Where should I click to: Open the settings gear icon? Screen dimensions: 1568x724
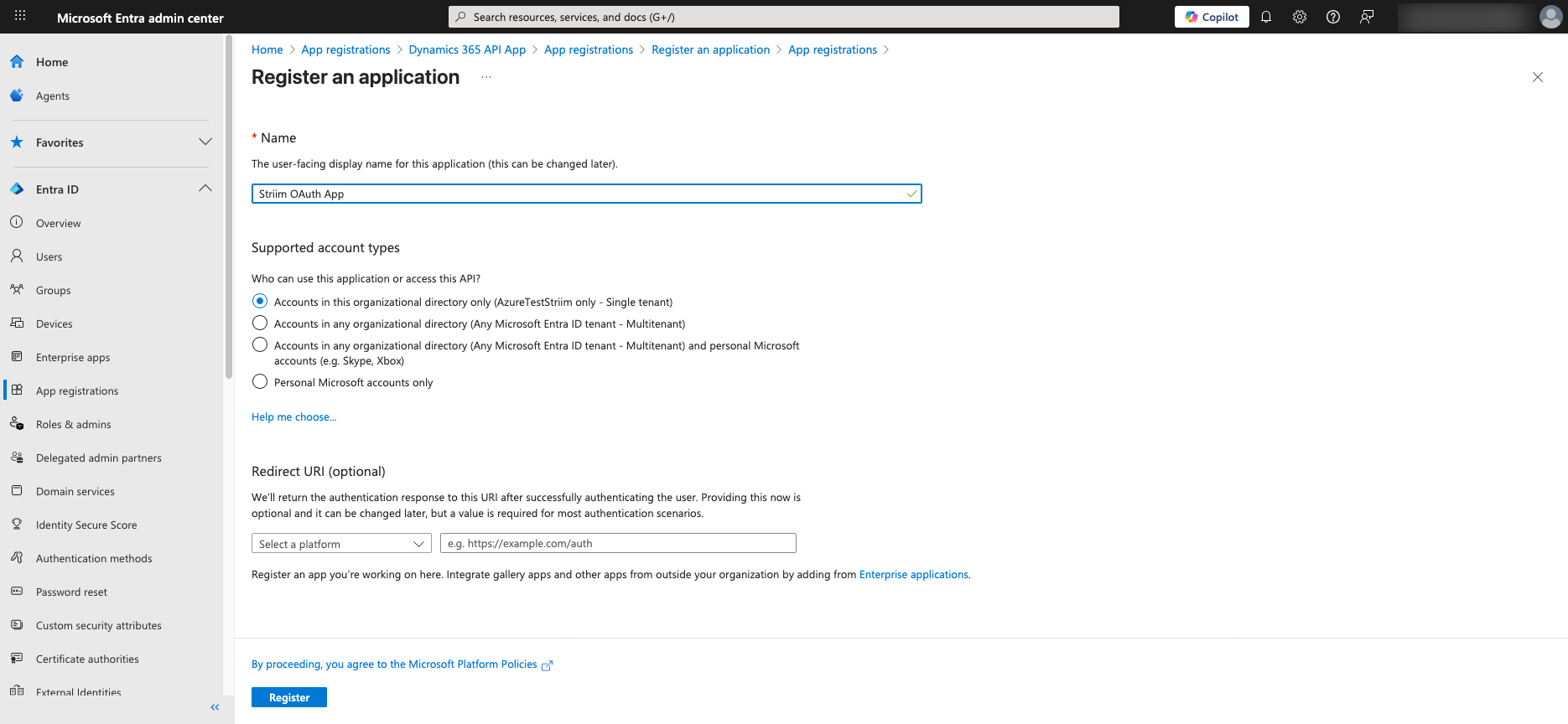(x=1299, y=16)
